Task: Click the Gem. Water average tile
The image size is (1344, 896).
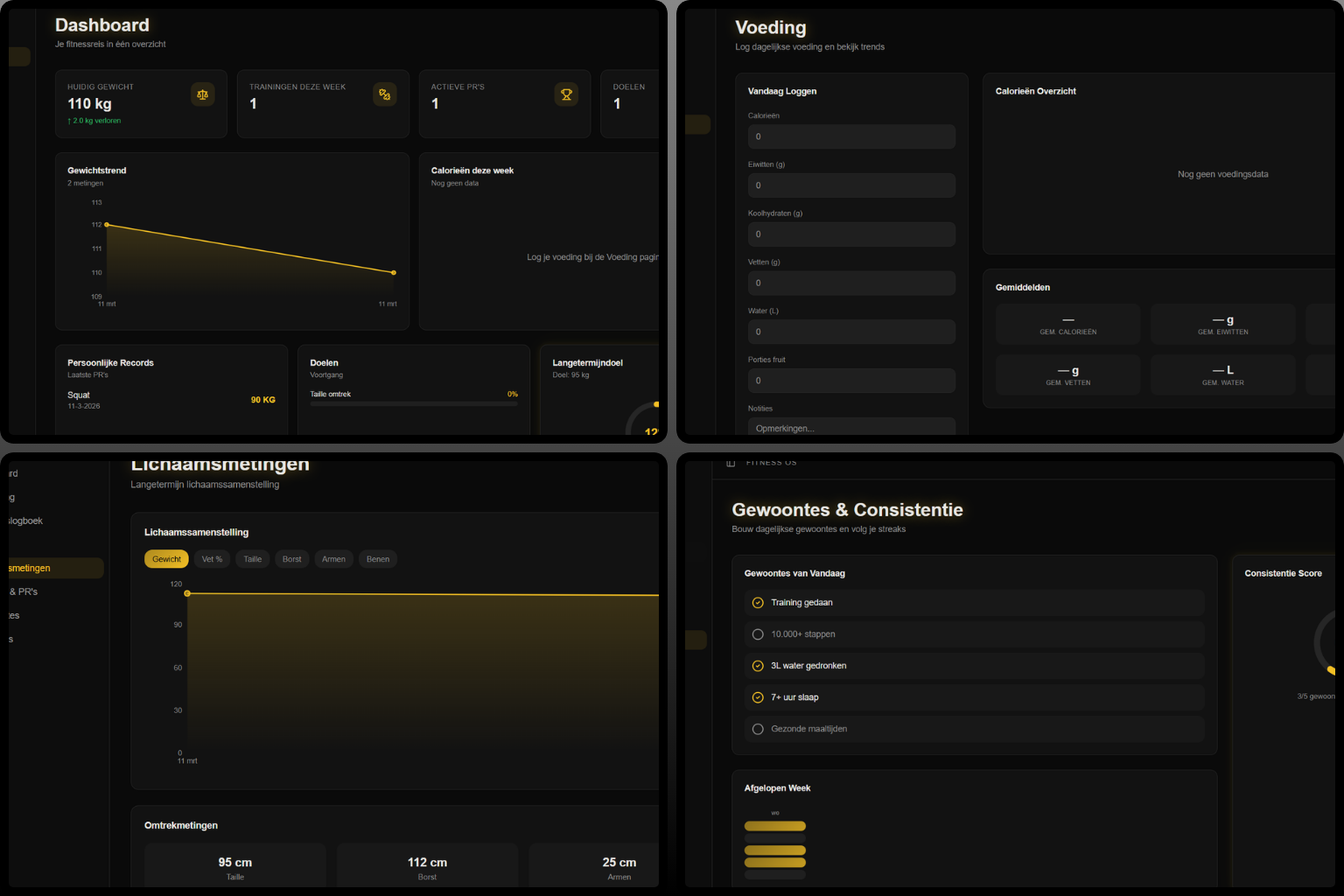Action: pyautogui.click(x=1223, y=374)
